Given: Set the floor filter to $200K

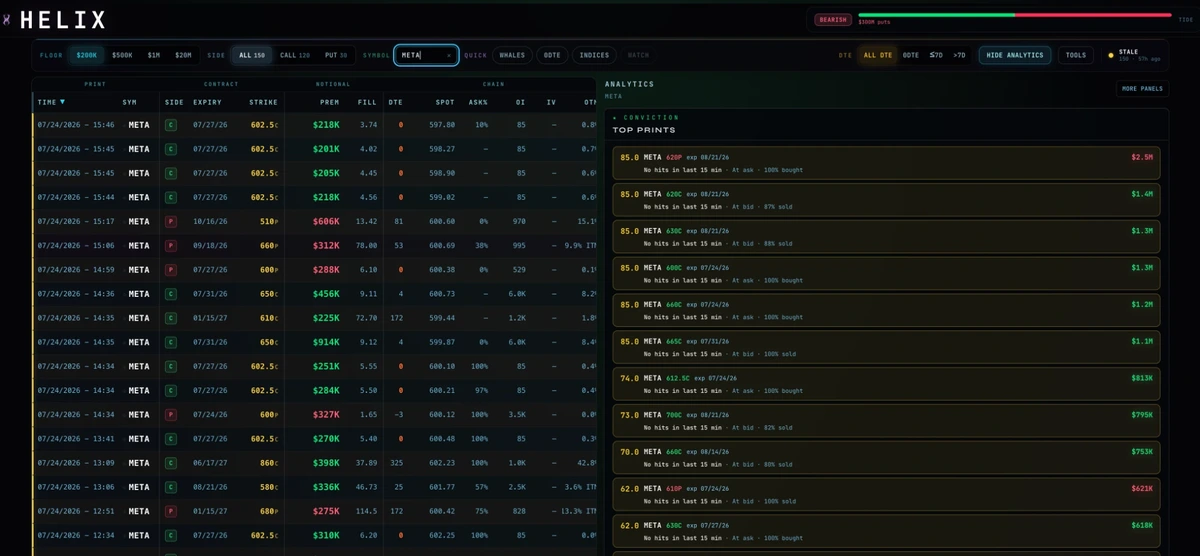Looking at the screenshot, I should point(87,55).
